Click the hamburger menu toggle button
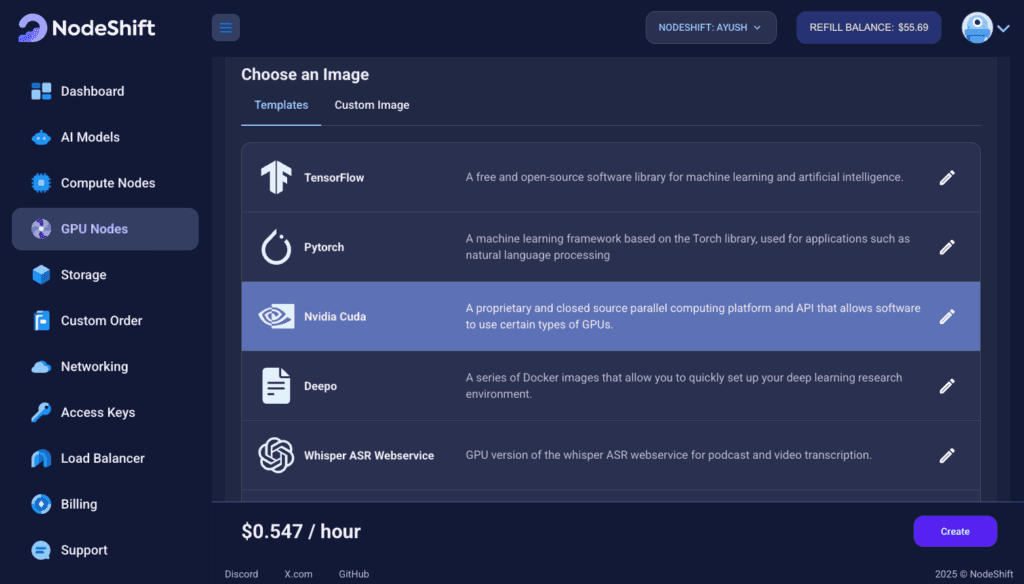The width and height of the screenshot is (1024, 584). tap(225, 28)
